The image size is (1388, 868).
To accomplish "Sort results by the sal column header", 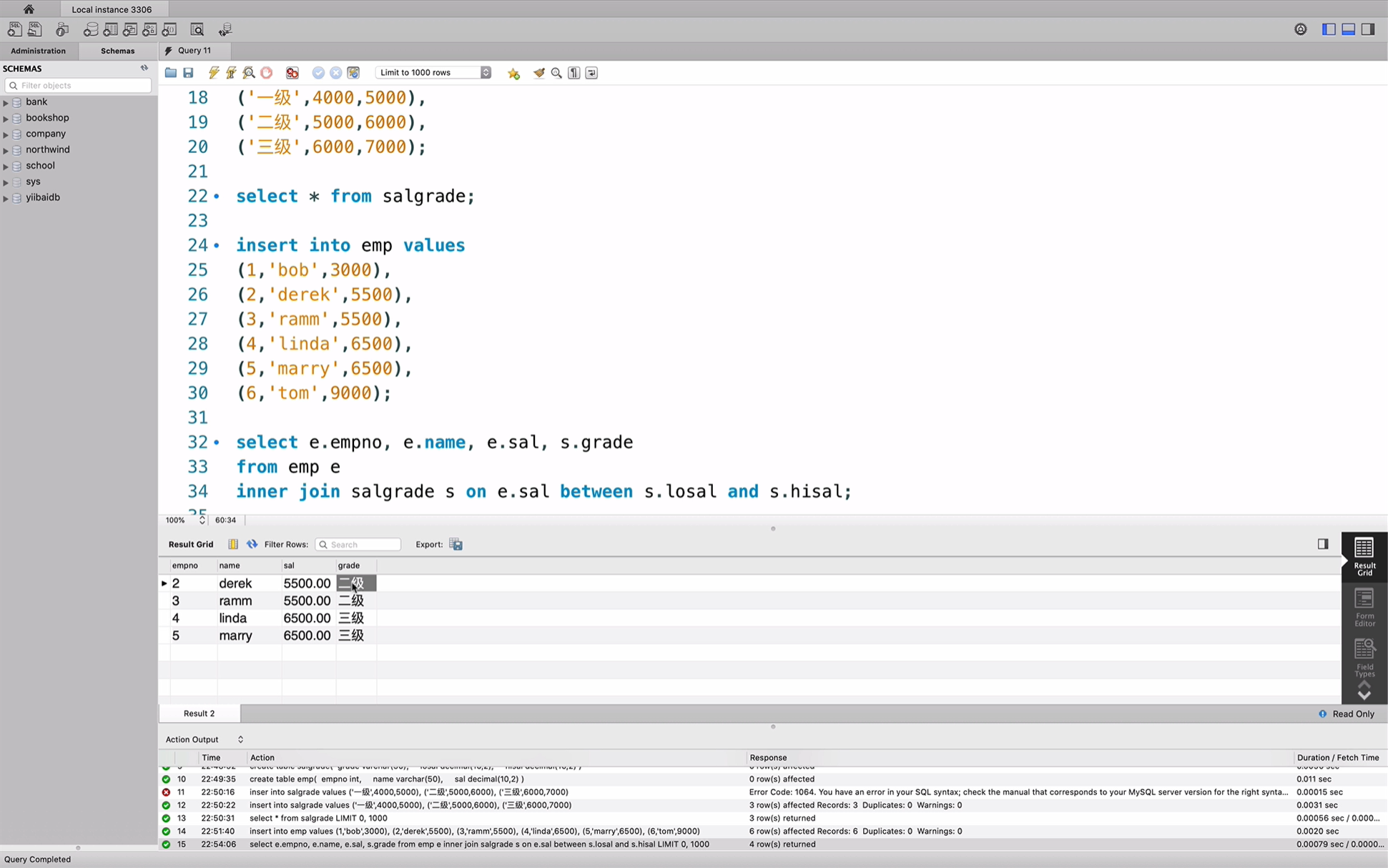I will coord(308,566).
